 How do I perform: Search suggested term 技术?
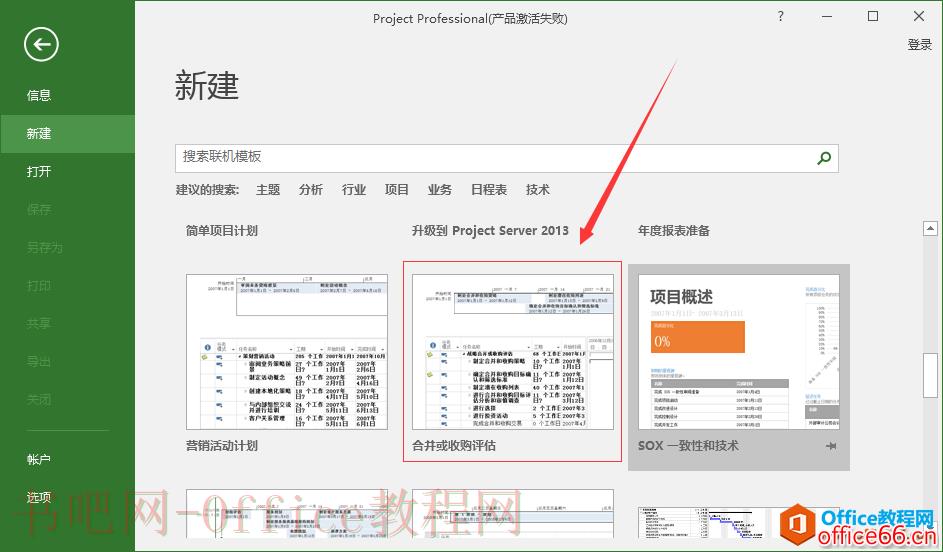pyautogui.click(x=538, y=190)
